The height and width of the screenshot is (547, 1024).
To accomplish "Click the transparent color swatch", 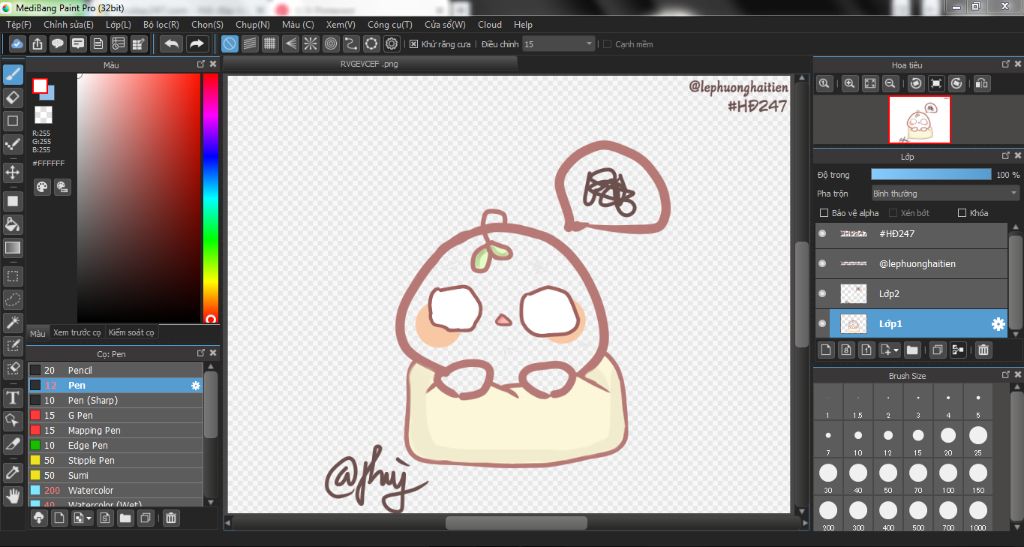I will 43,115.
